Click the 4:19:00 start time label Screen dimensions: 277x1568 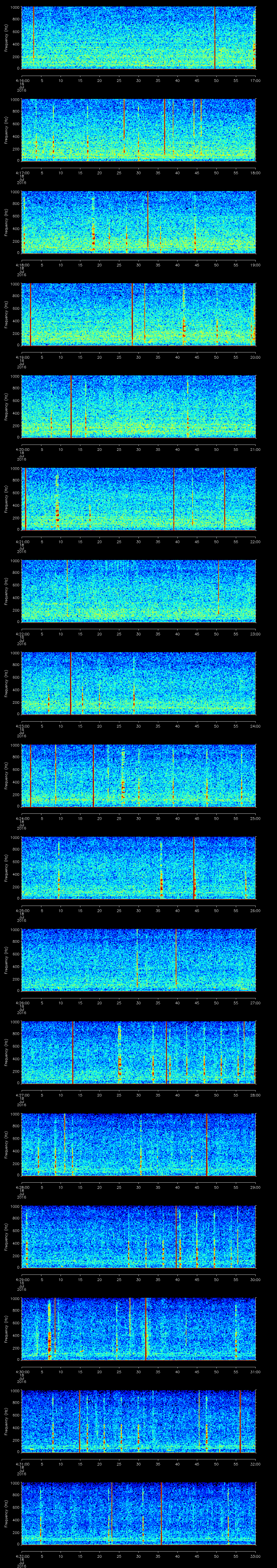point(22,357)
